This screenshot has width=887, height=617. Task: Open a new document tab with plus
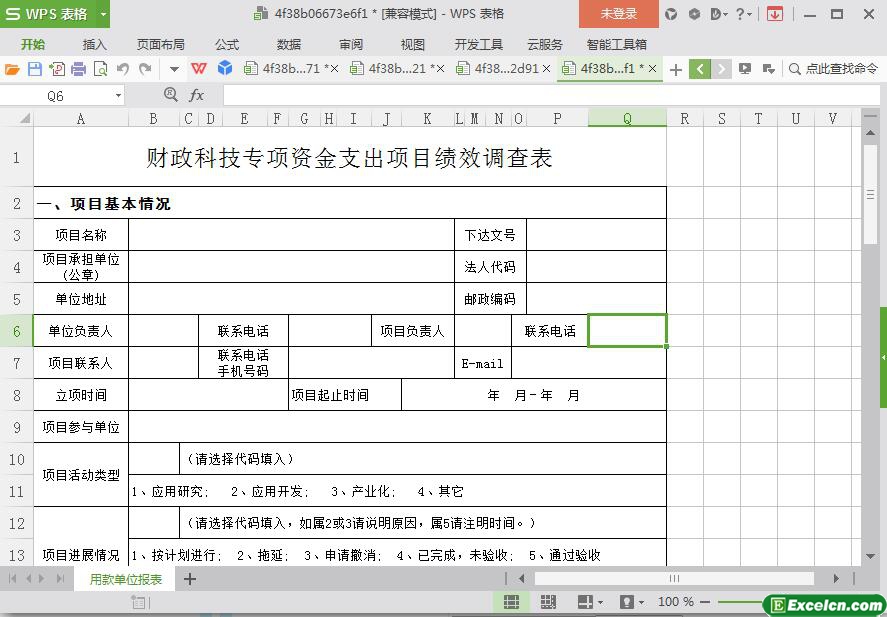(676, 69)
